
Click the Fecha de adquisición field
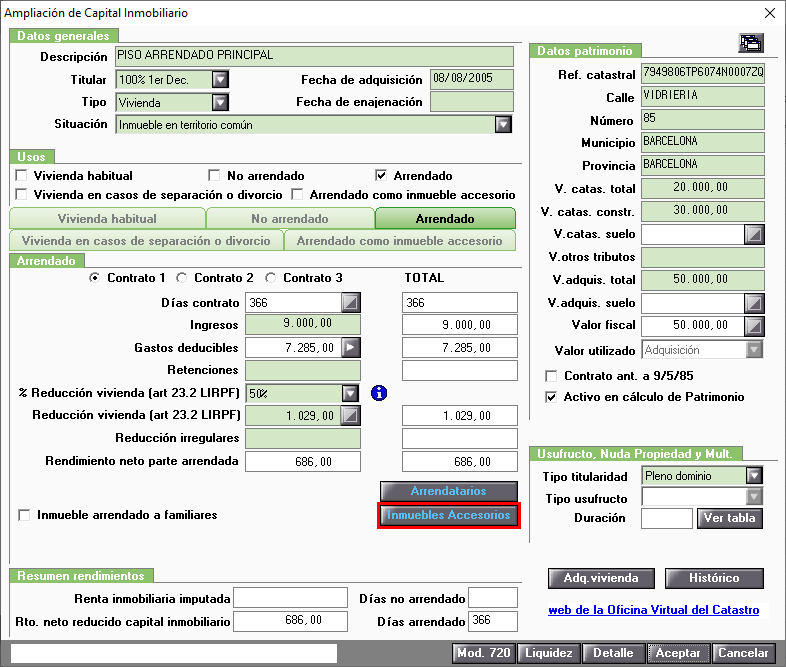tap(472, 79)
